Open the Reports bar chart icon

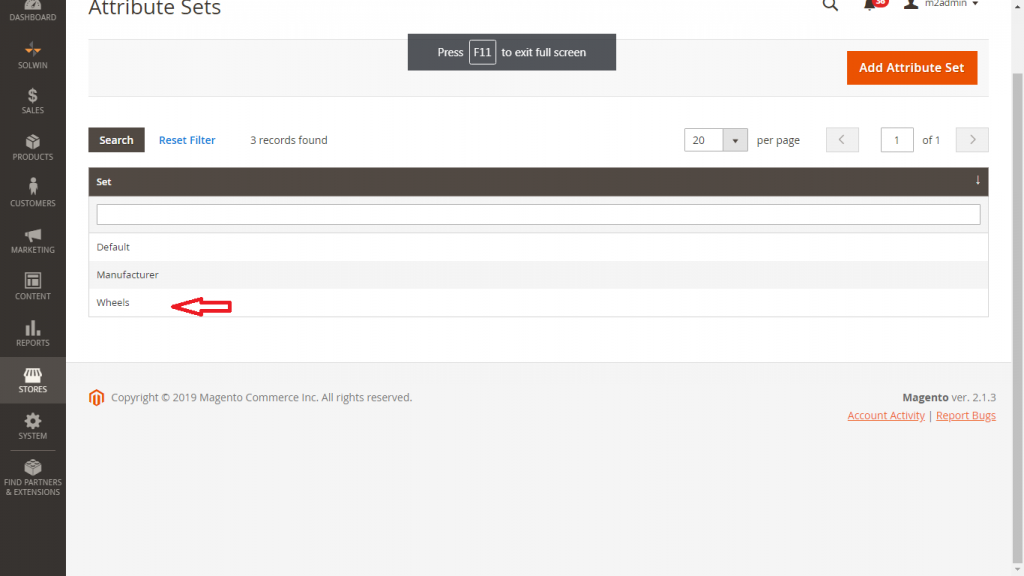32,328
